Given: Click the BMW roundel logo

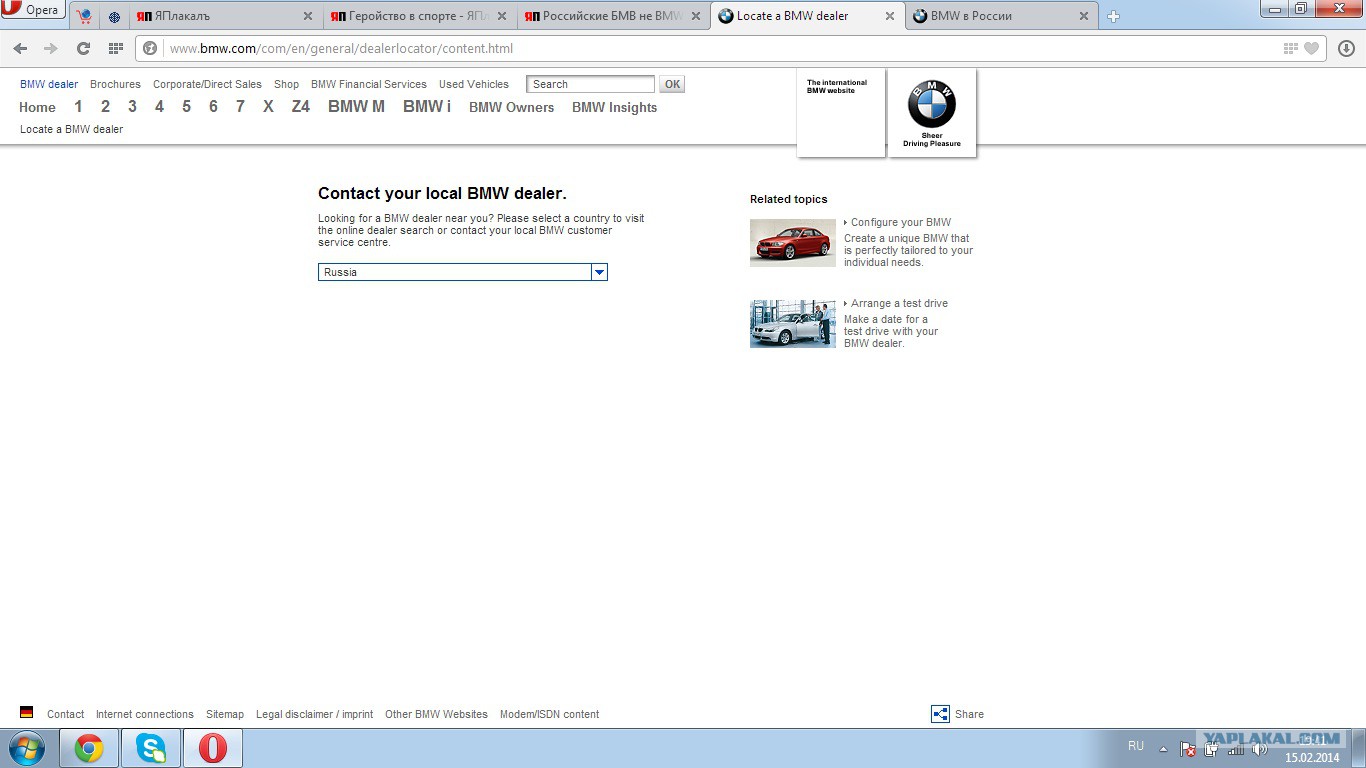Looking at the screenshot, I should point(932,104).
